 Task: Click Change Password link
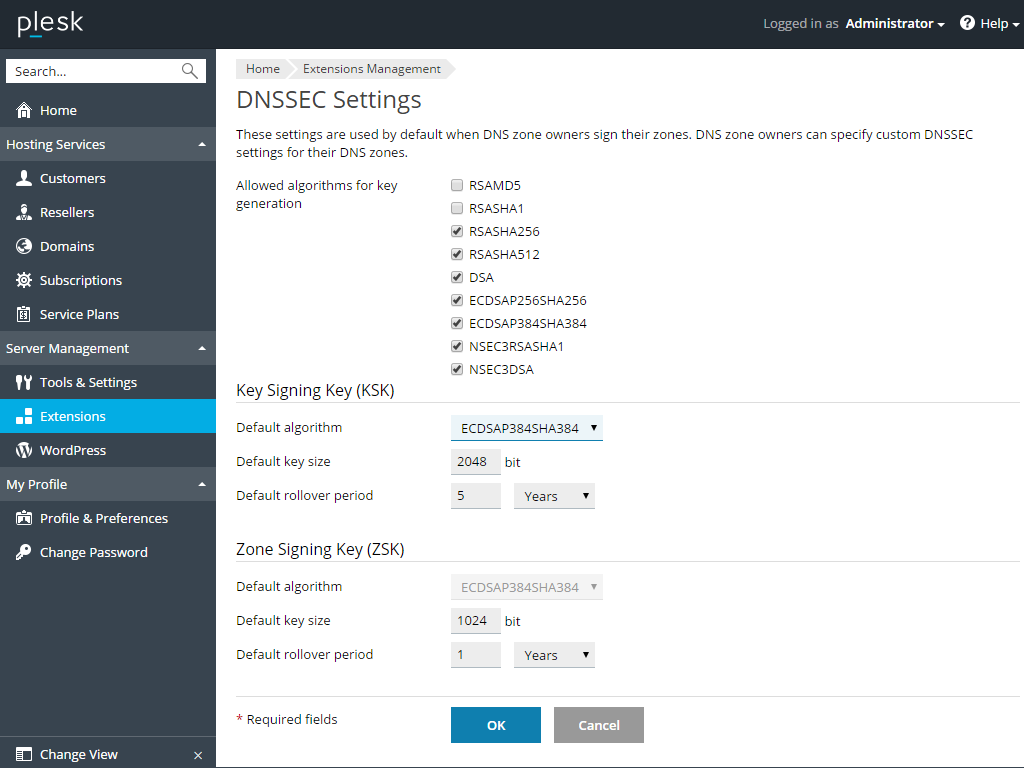(x=93, y=552)
